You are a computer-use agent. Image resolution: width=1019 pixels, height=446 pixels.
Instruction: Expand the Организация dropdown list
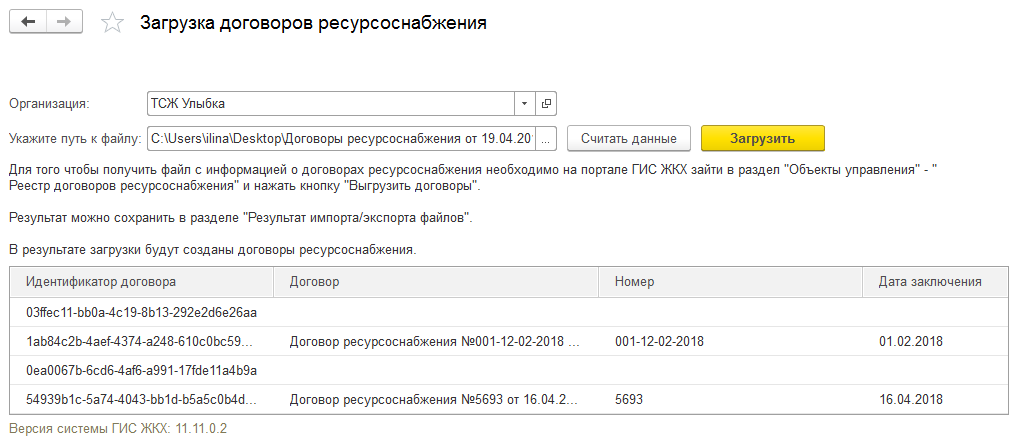524,103
